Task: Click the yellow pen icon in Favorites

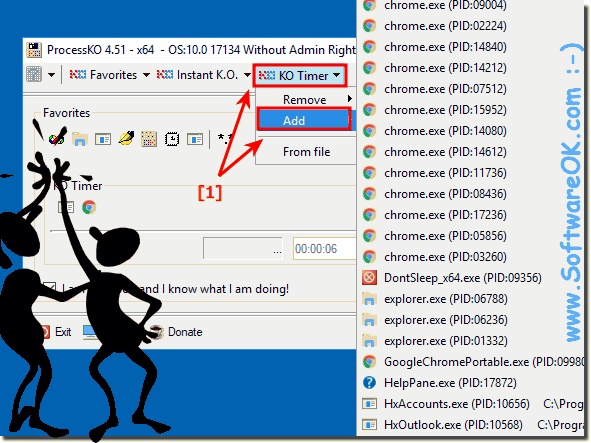Action: pos(126,138)
